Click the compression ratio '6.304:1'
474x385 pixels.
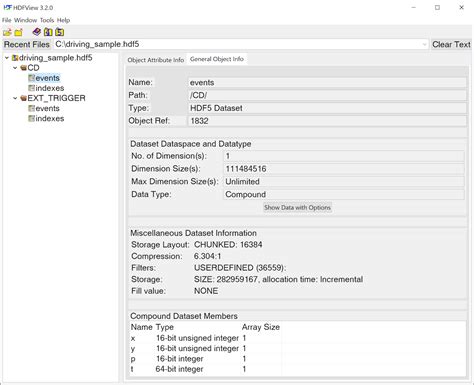pyautogui.click(x=207, y=256)
